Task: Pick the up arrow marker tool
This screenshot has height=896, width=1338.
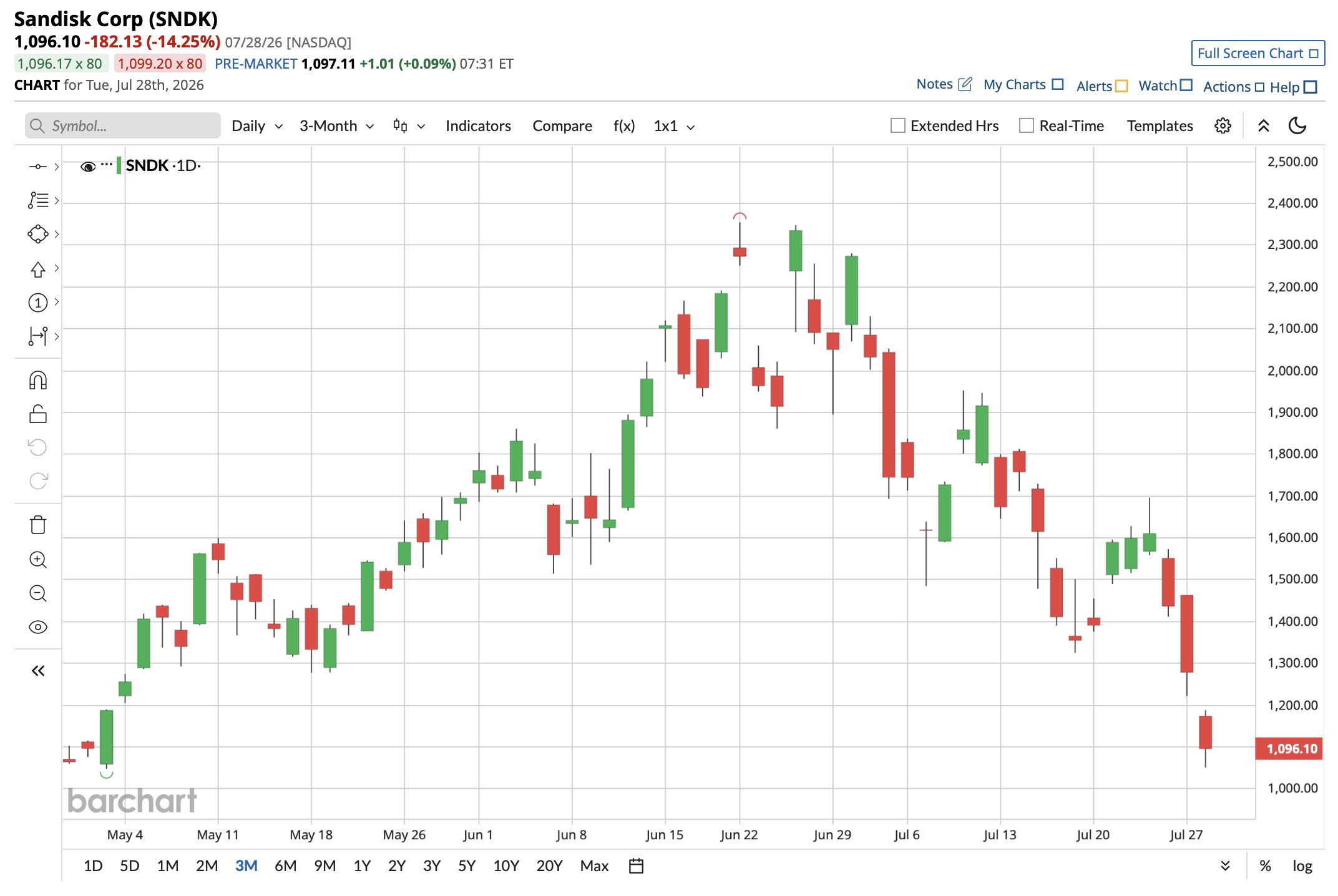Action: (x=37, y=268)
